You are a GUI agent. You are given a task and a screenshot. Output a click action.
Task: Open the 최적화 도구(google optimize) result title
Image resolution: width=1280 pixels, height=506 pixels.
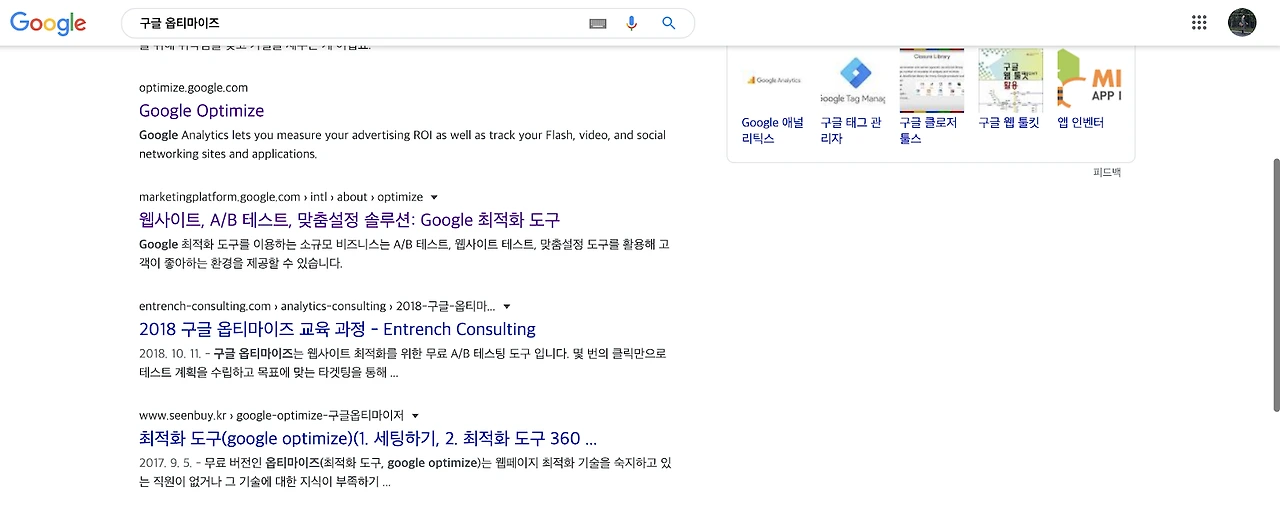(x=368, y=438)
